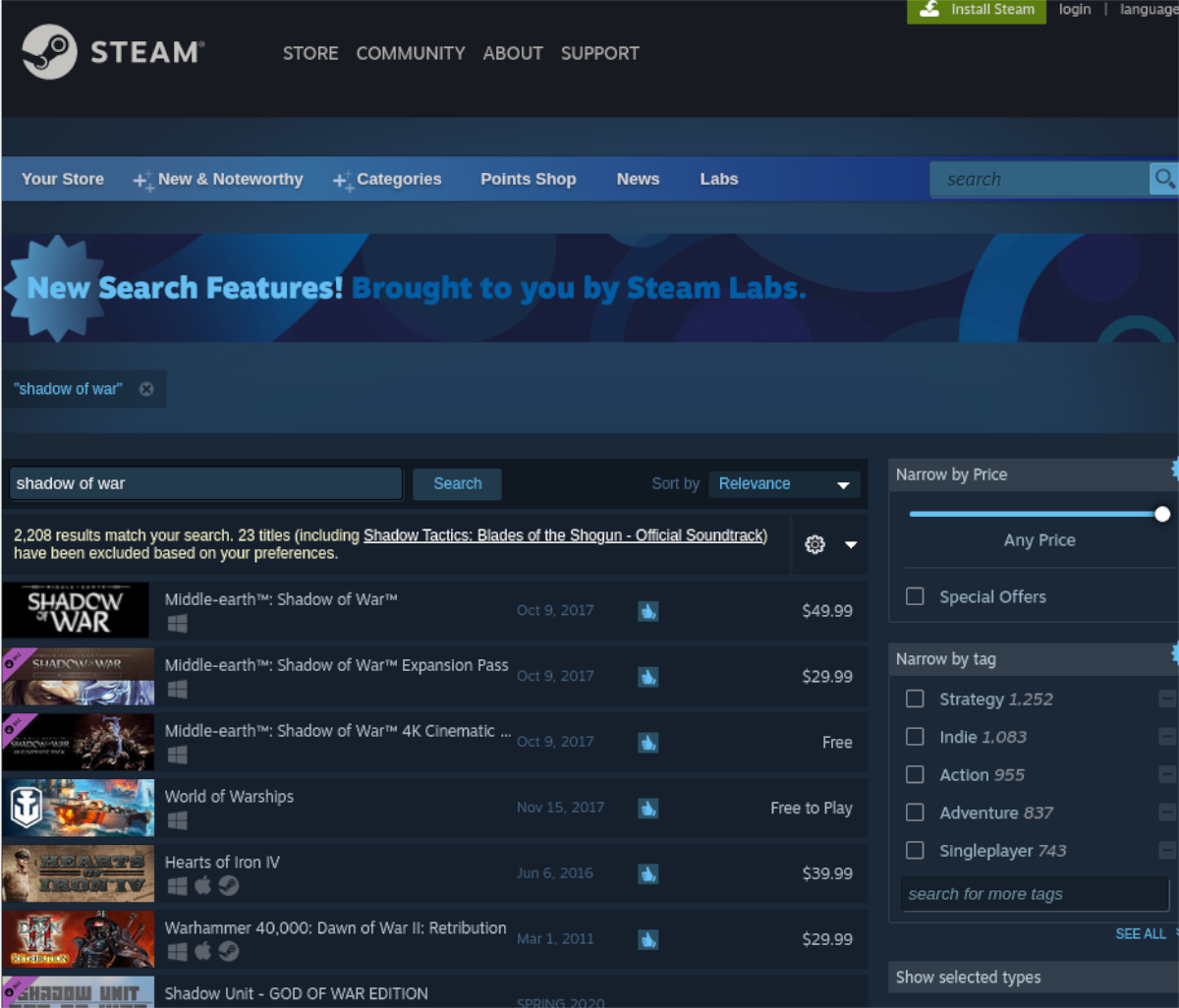Click the Steam Deck icon for Hearts of Iron IV
Screen dimensions: 1179x1008
point(228,886)
